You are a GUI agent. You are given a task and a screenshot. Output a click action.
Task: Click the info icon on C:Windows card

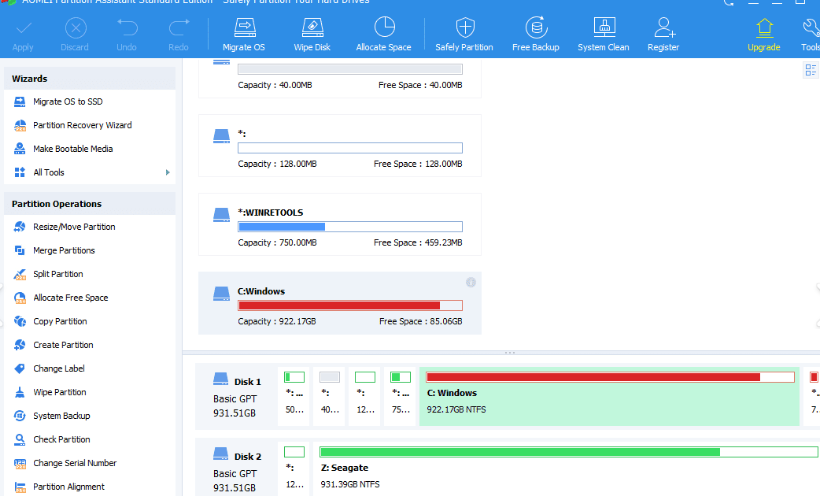tap(471, 283)
